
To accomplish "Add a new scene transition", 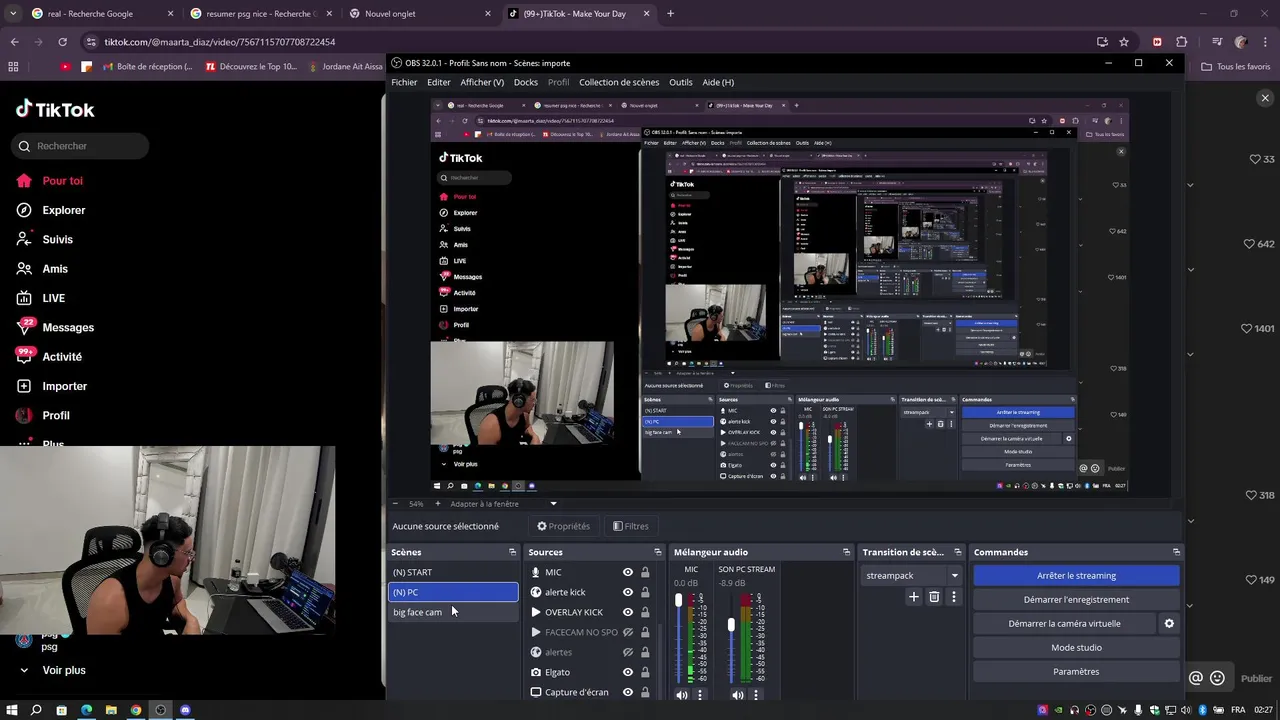I will [913, 597].
